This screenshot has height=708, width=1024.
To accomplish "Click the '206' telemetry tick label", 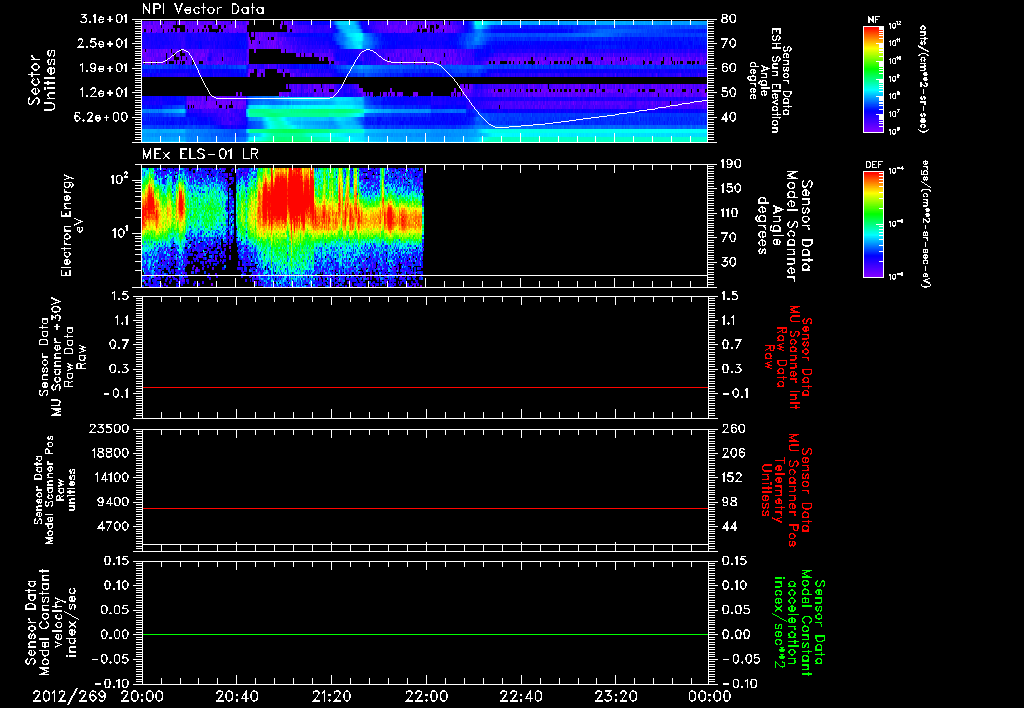I will 732,453.
